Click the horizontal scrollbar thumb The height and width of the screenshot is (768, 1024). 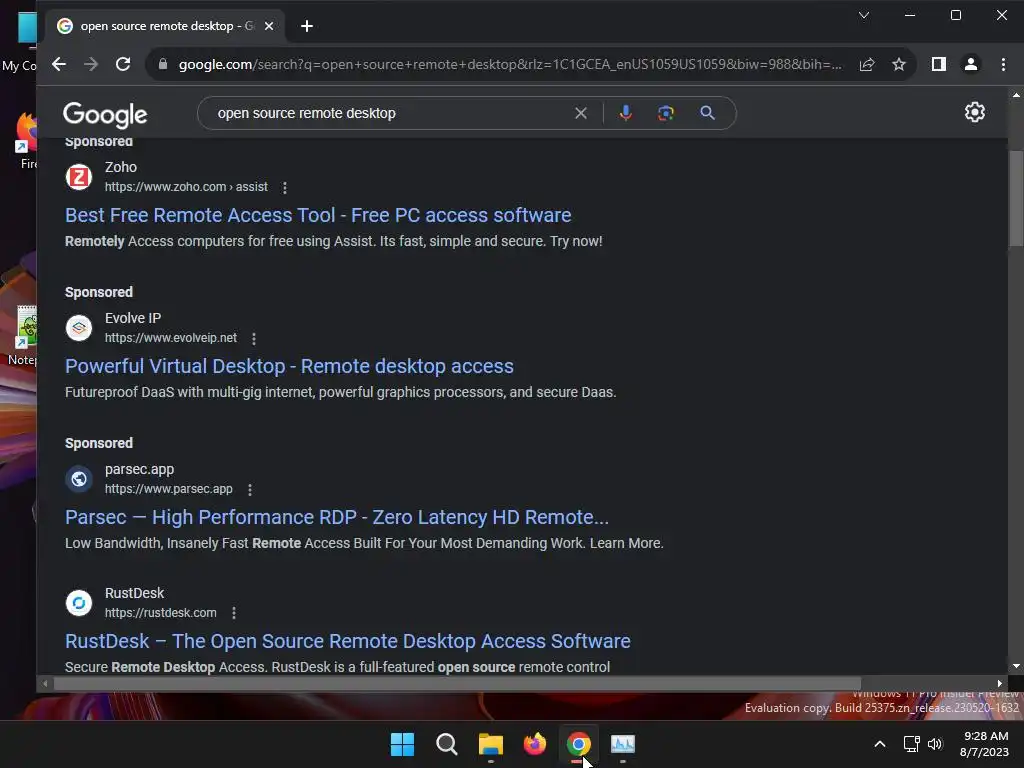coord(456,683)
